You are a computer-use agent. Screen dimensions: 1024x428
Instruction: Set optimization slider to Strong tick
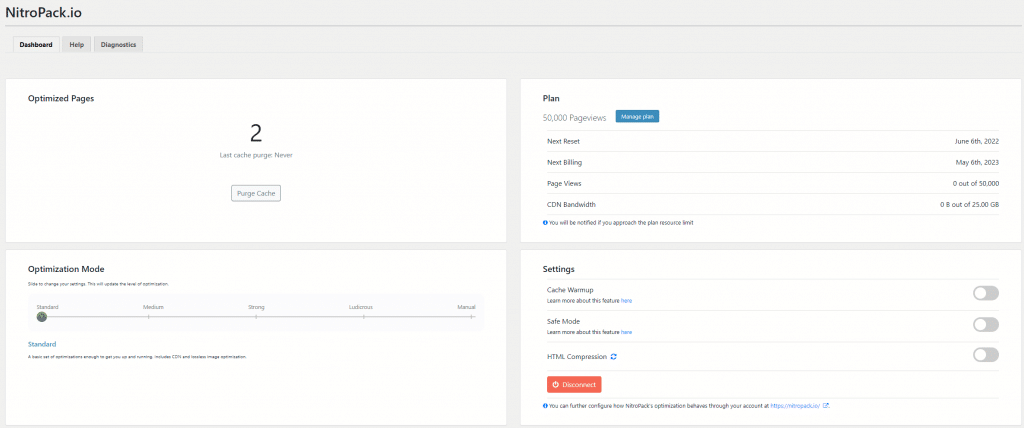pyautogui.click(x=256, y=317)
